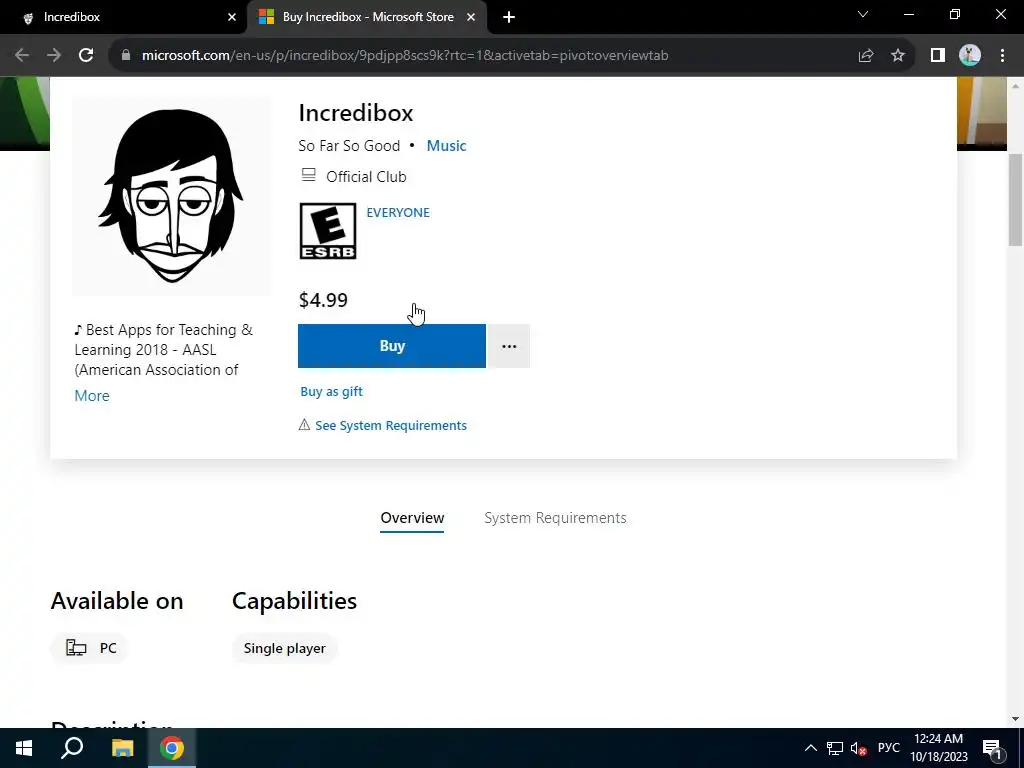The width and height of the screenshot is (1024, 768).
Task: Toggle the browser side panel
Action: pos(938,56)
